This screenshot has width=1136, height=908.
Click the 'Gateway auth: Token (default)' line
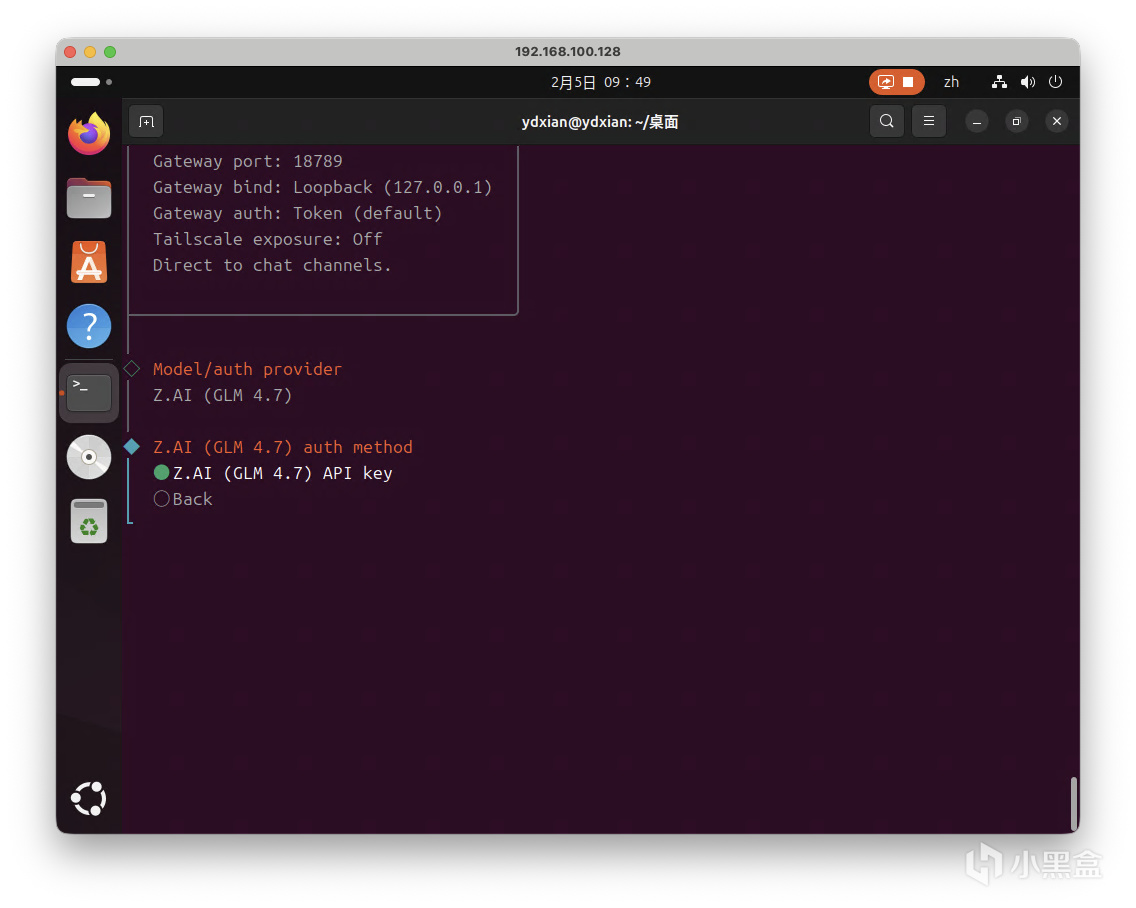pyautogui.click(x=297, y=214)
